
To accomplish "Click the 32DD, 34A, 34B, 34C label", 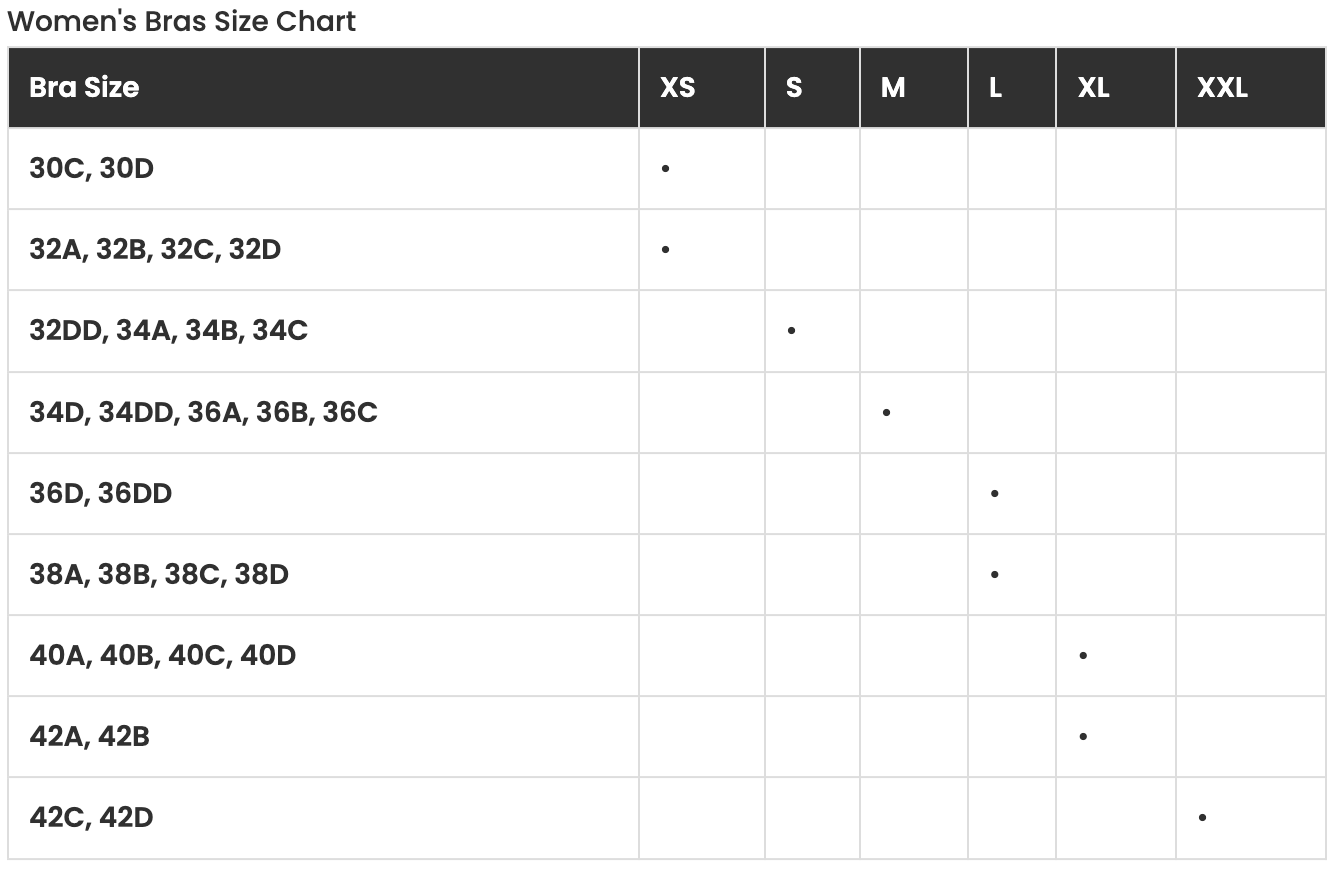I will [168, 331].
